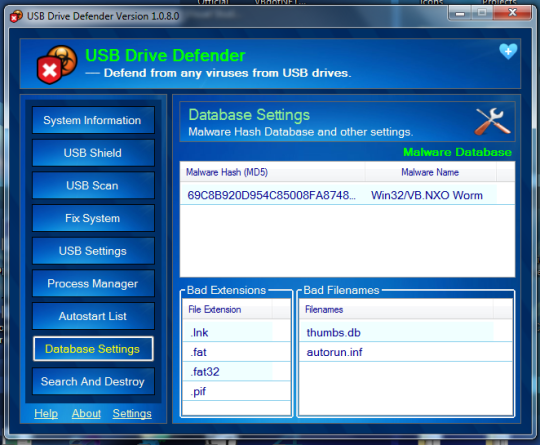The height and width of the screenshot is (445, 540).
Task: Click the Filenames column header
Action: (396, 309)
